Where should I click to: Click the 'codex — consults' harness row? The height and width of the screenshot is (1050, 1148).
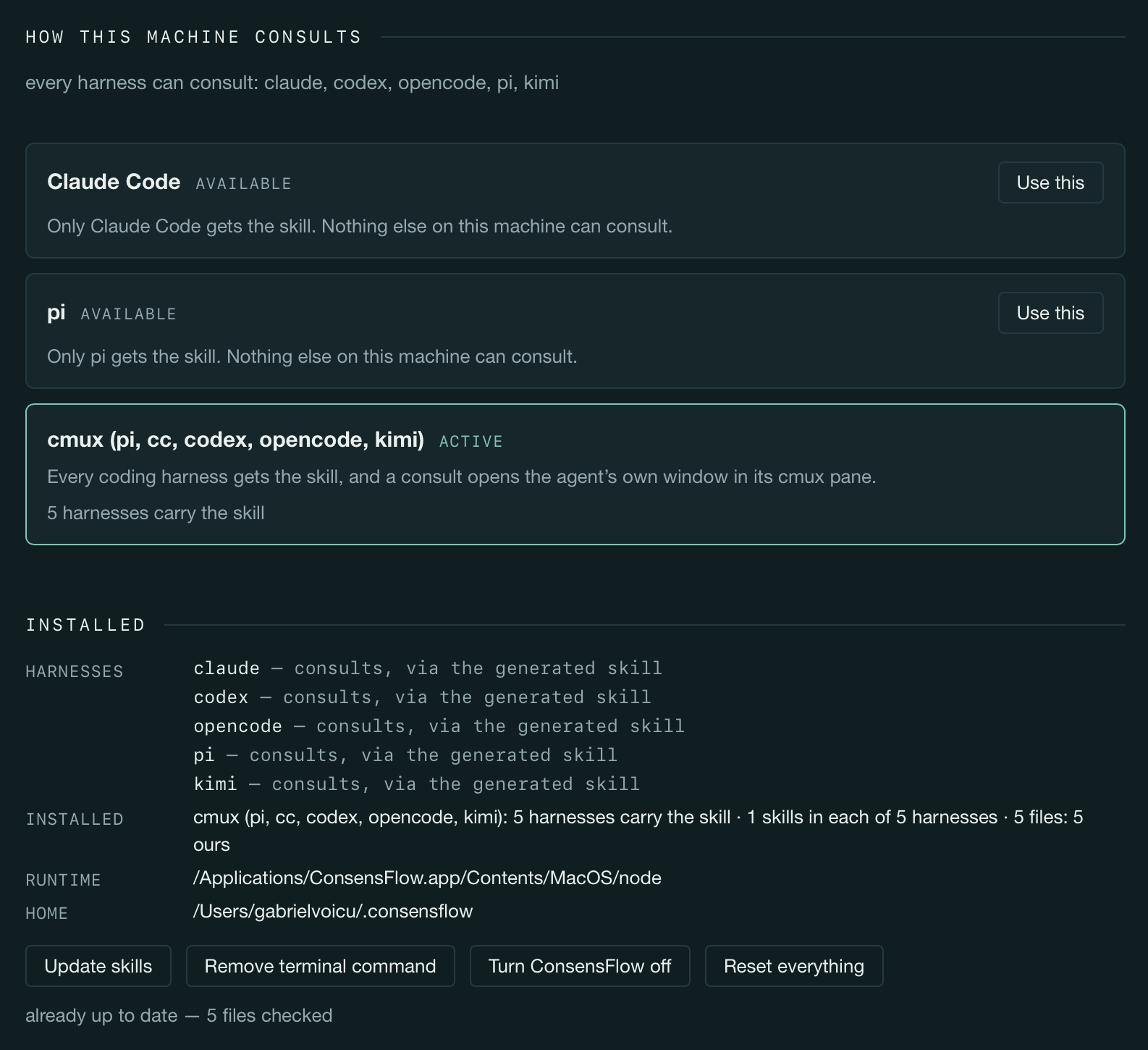[x=422, y=697]
